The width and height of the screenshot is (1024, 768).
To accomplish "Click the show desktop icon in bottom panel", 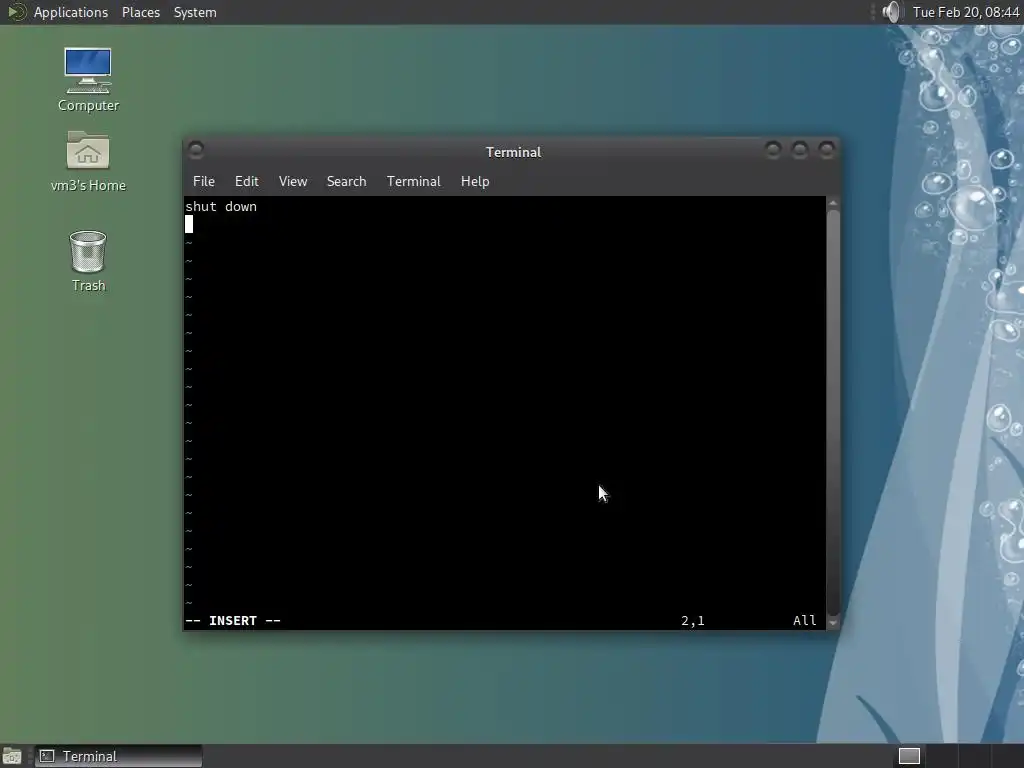I will pyautogui.click(x=12, y=756).
